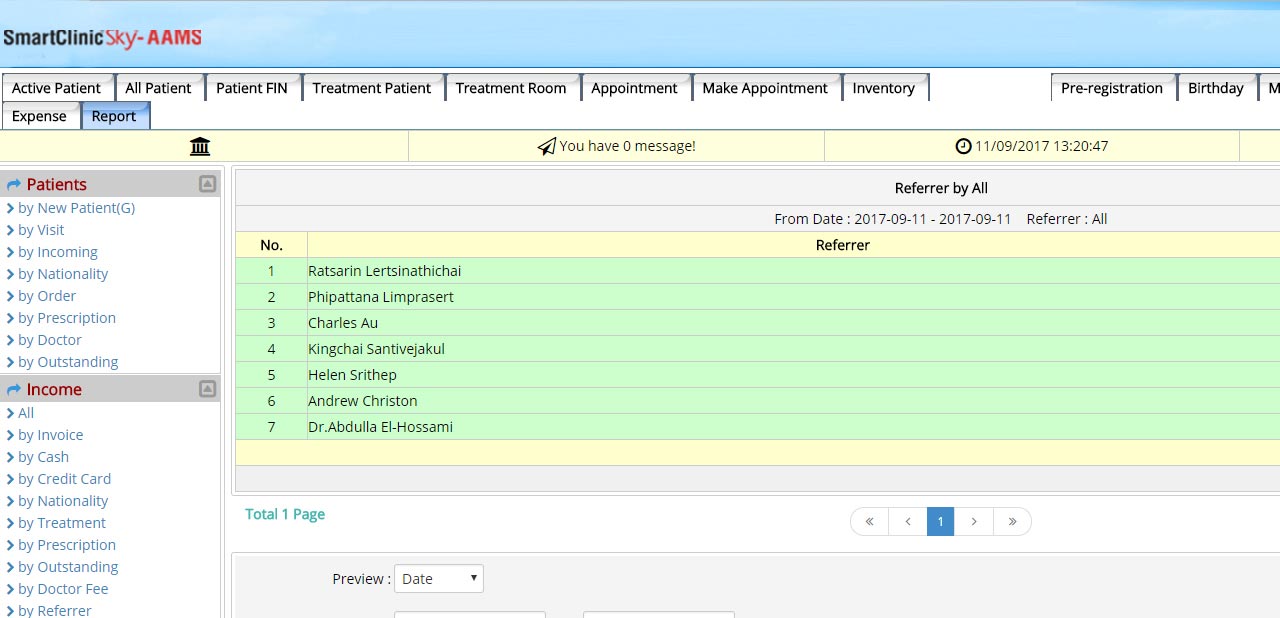Viewport: 1280px width, 618px height.
Task: Open the income by Credit Card report
Action: pos(64,479)
